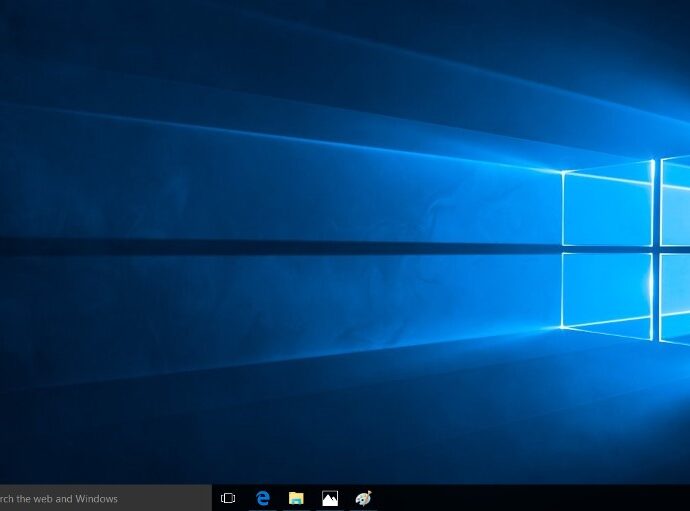This screenshot has width=690, height=511.
Task: Click the vertical divider between Windows logo panes
Action: point(656,250)
